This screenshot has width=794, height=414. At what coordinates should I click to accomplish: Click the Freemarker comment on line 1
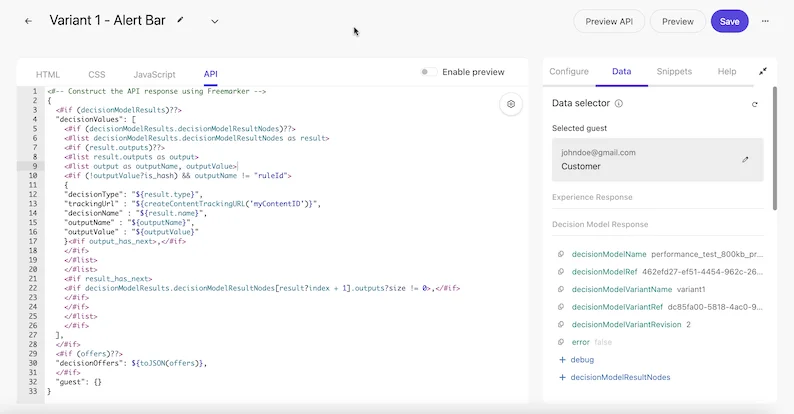click(x=156, y=91)
